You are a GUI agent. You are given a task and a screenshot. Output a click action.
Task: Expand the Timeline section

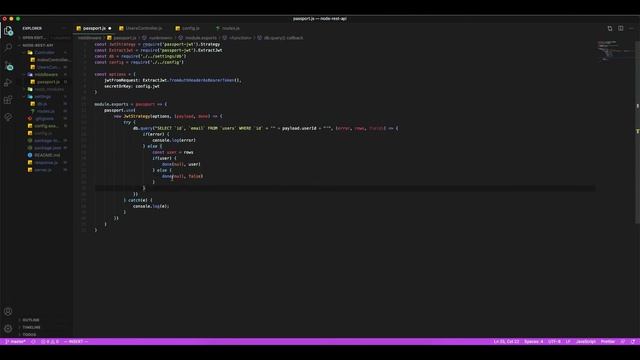click(x=31, y=327)
